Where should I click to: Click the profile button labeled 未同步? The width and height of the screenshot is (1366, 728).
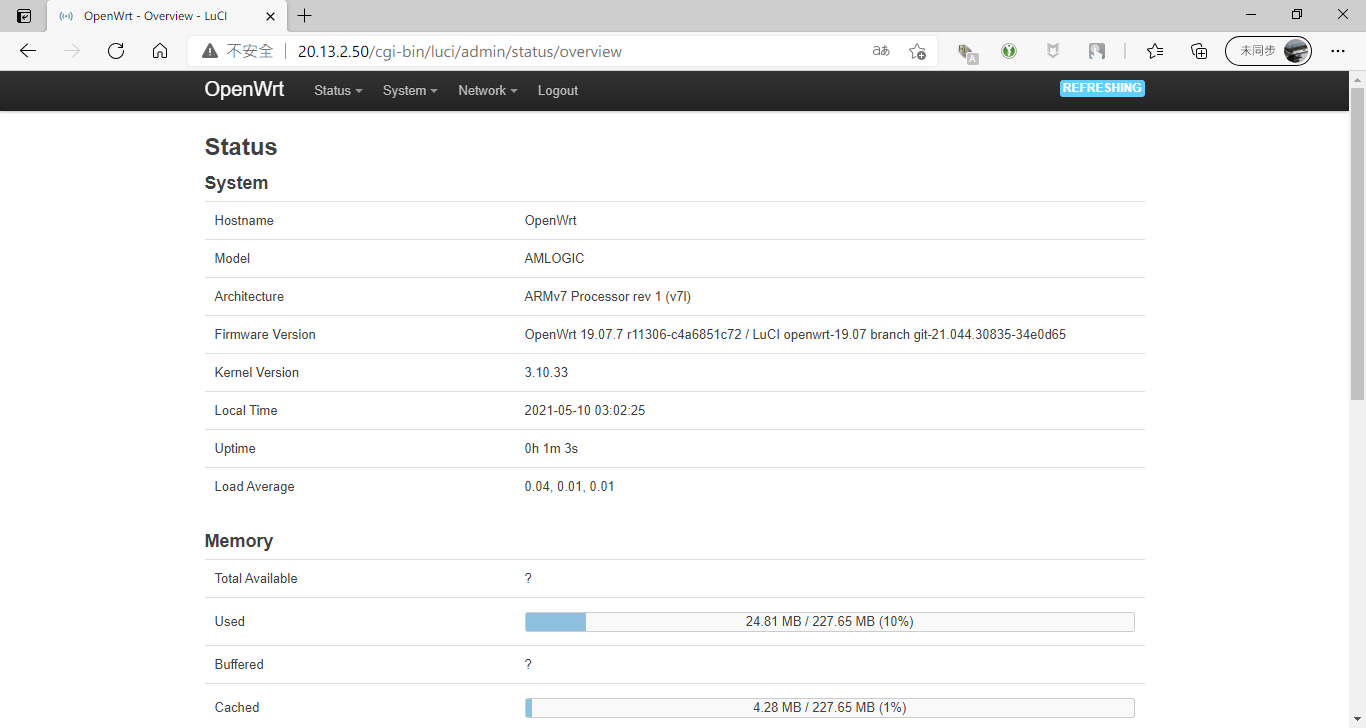(x=1268, y=51)
